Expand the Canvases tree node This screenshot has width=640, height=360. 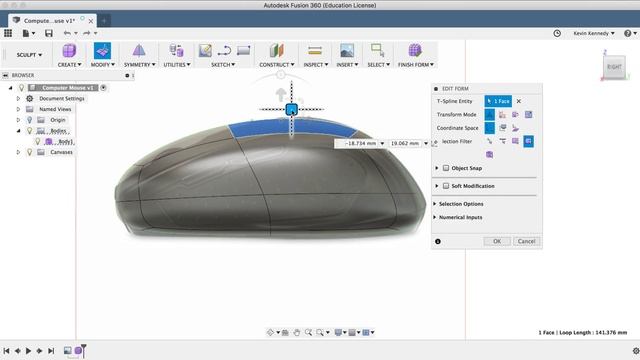(x=18, y=152)
